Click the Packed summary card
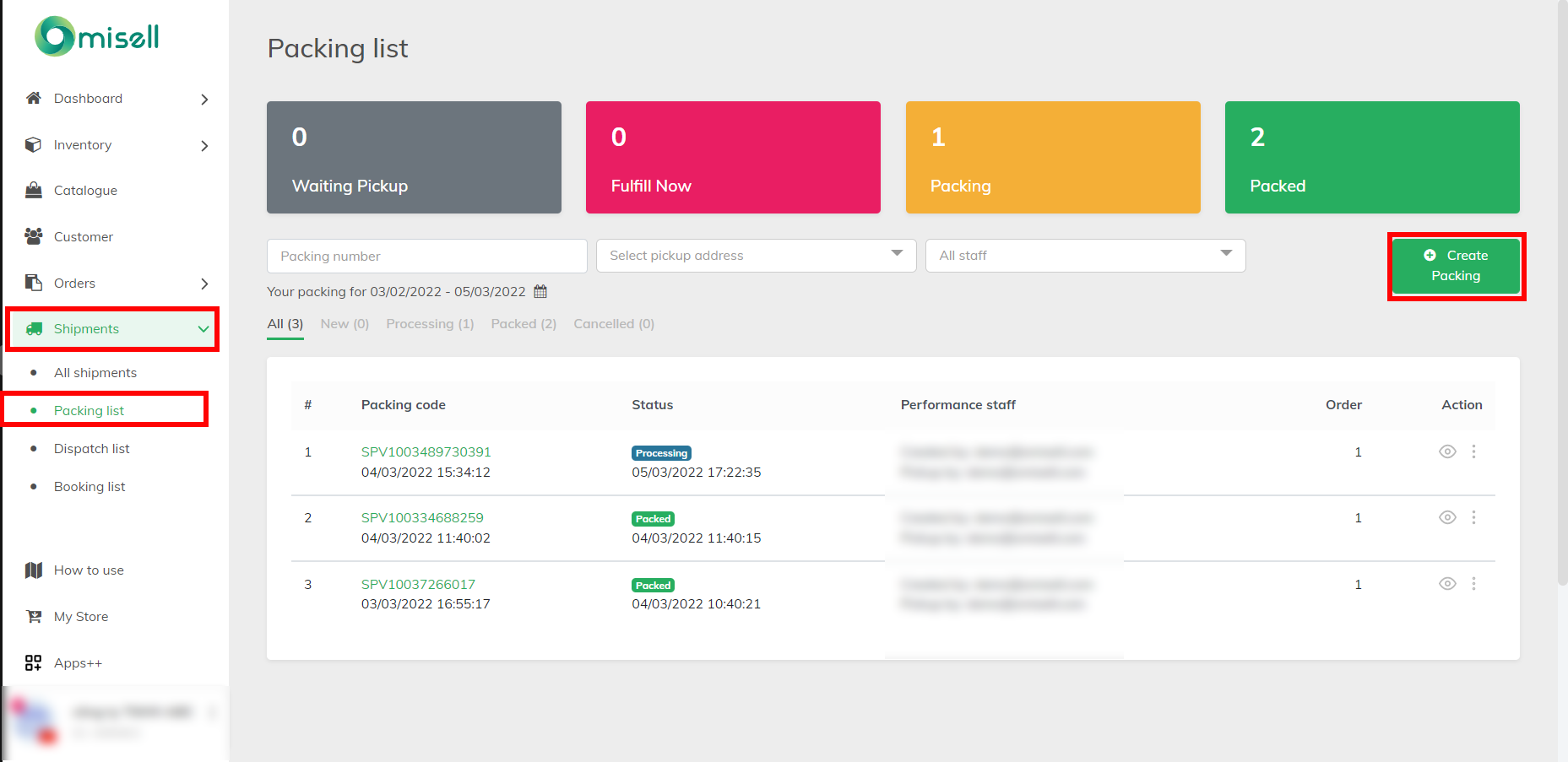This screenshot has width=1568, height=762. 1372,157
